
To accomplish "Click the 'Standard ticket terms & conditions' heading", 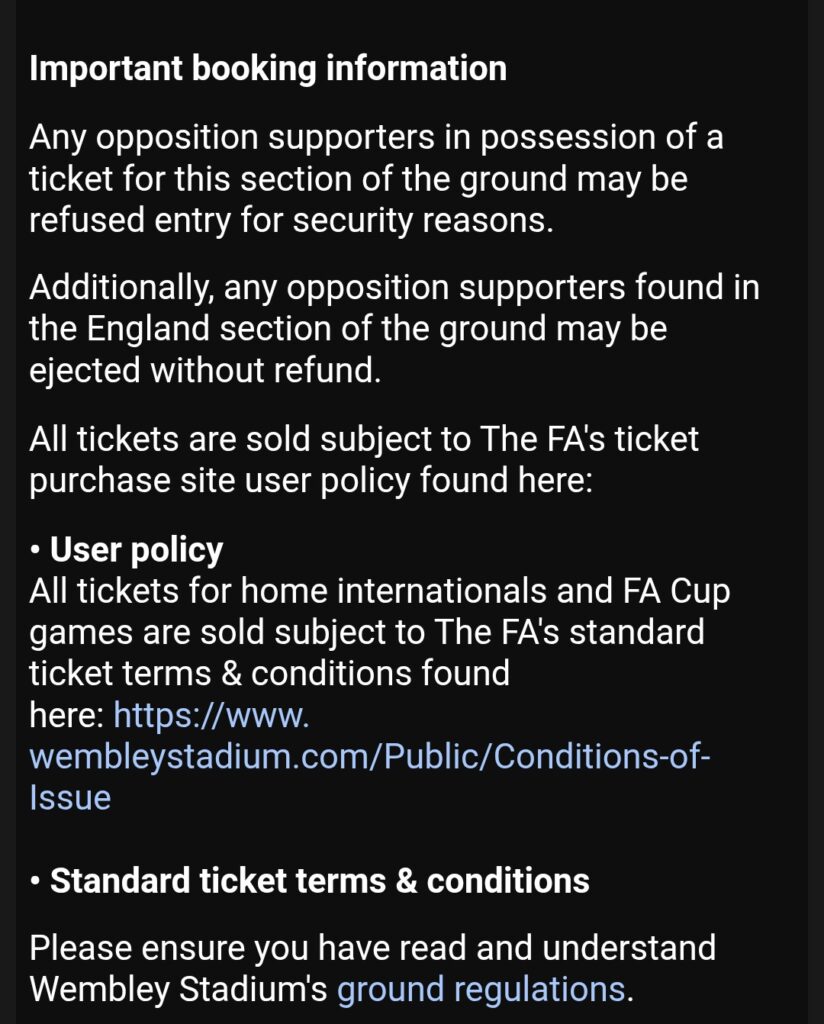I will pos(319,880).
